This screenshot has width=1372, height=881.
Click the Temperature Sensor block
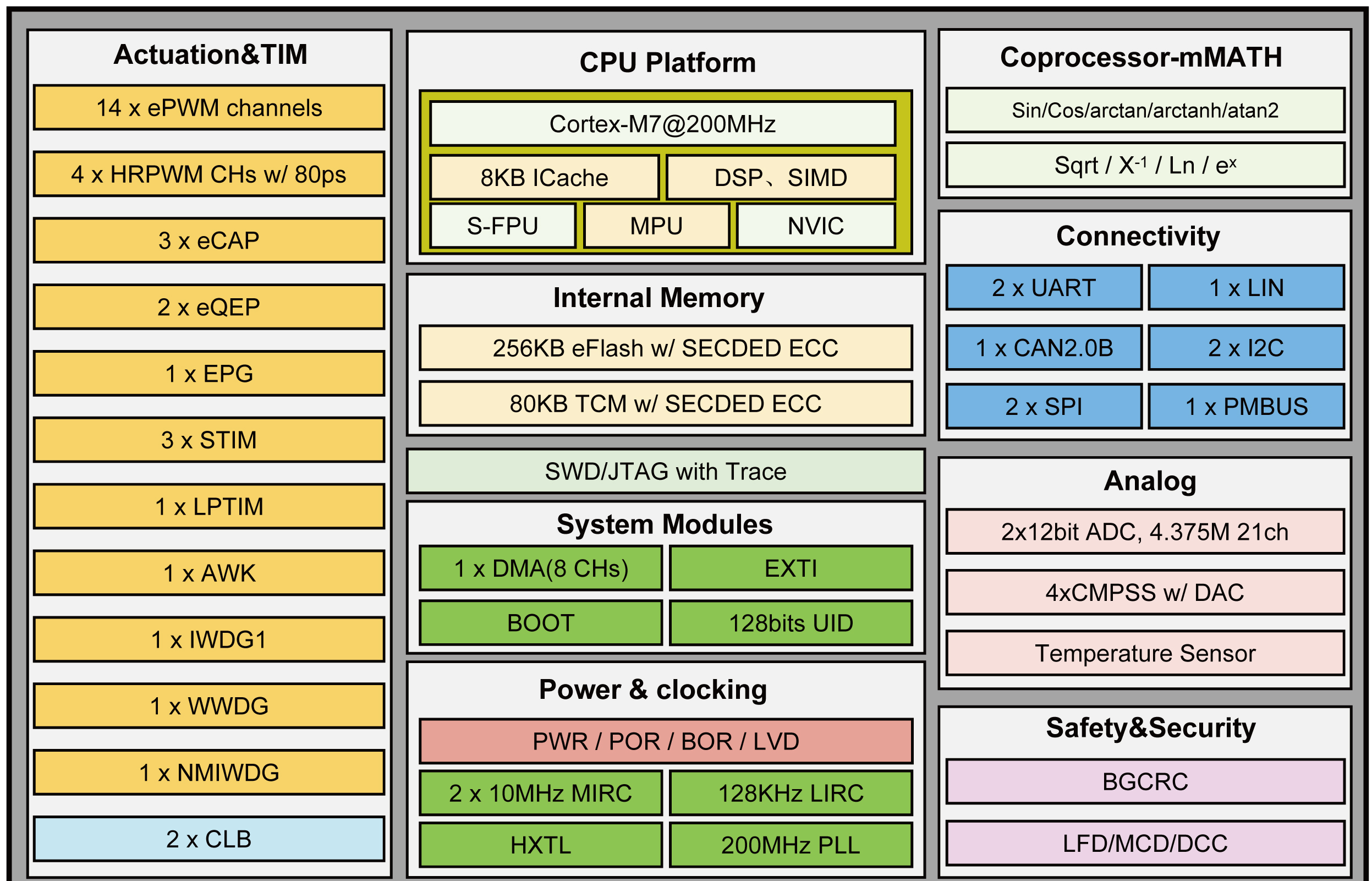(1145, 653)
